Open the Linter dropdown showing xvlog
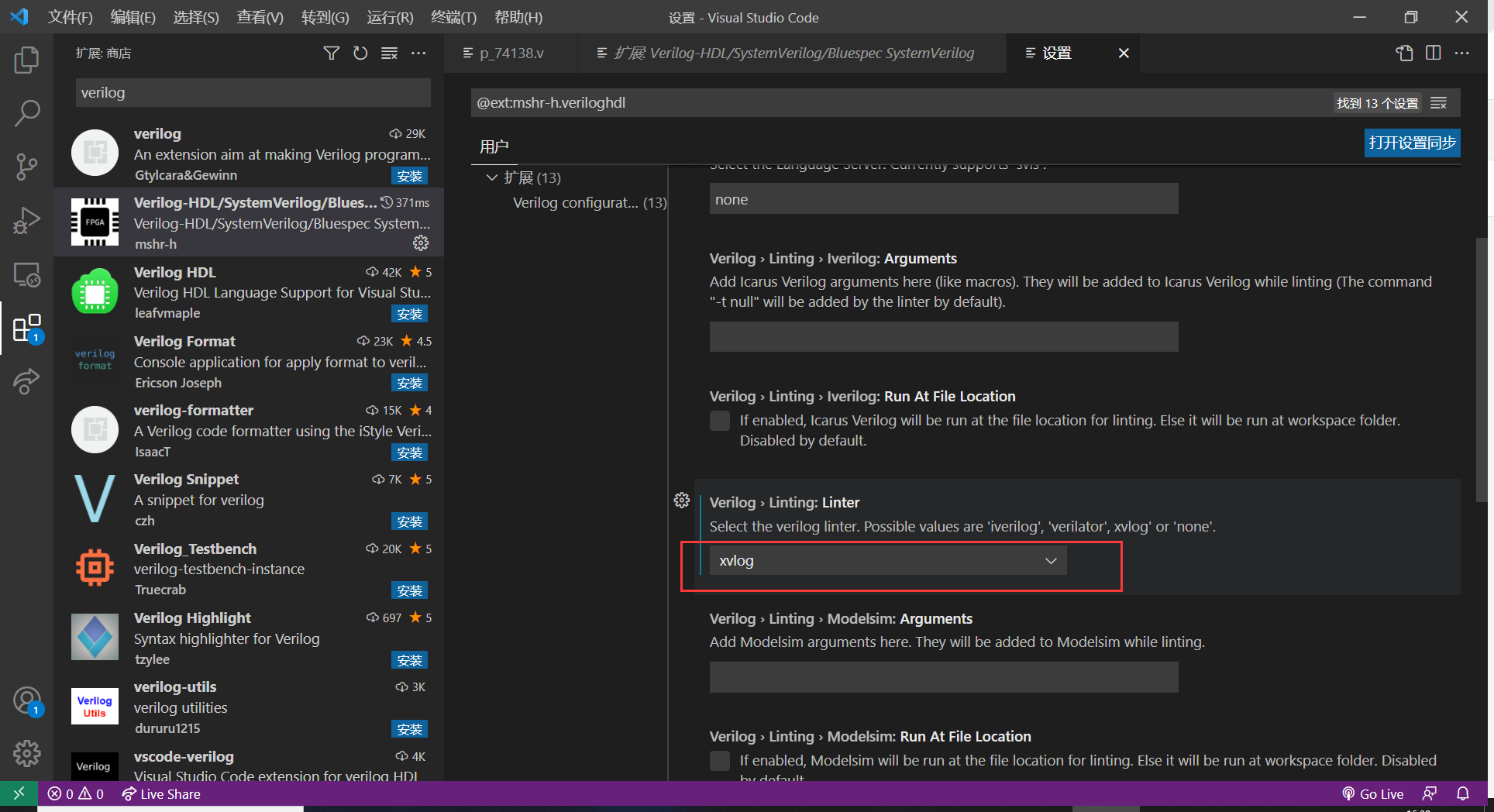1494x812 pixels. (888, 560)
